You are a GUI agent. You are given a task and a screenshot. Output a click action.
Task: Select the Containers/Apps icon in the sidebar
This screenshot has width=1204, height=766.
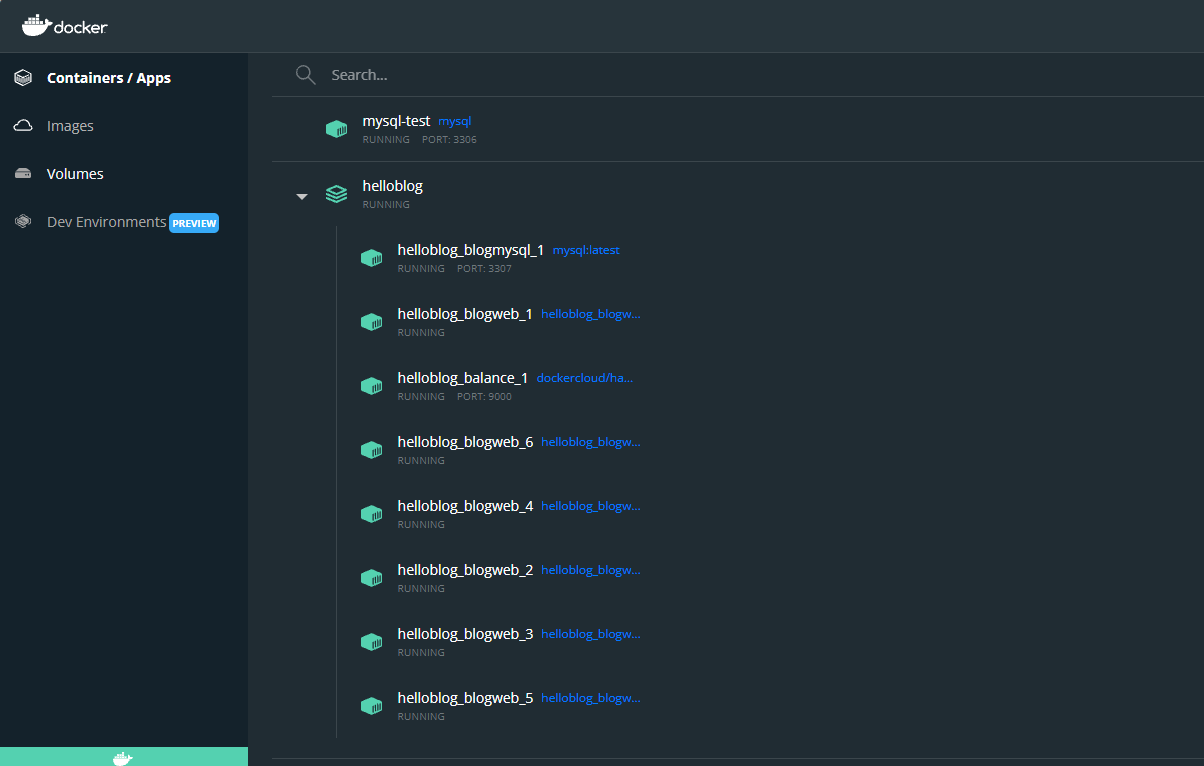pos(22,77)
